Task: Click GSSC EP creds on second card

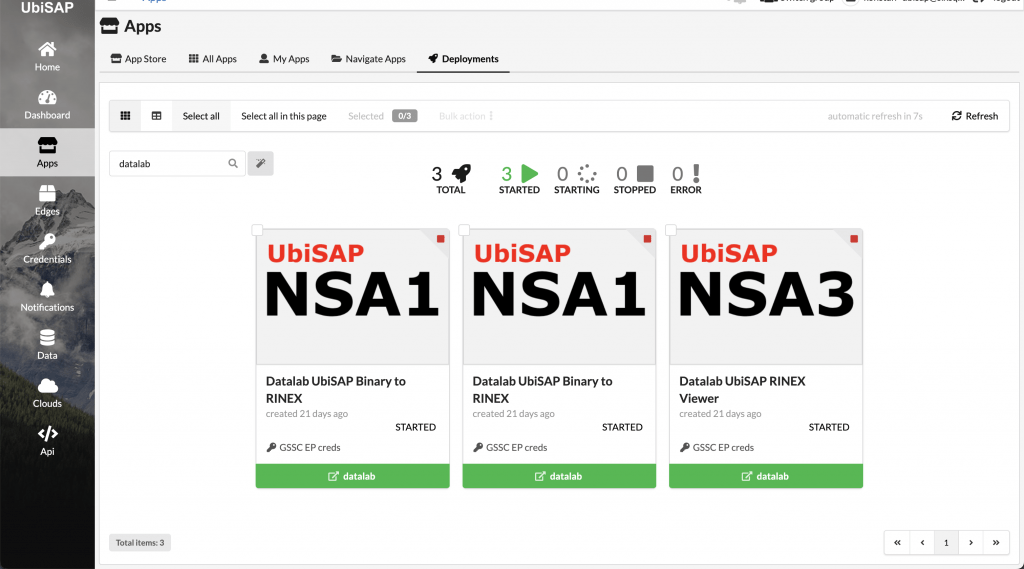Action: [x=510, y=447]
